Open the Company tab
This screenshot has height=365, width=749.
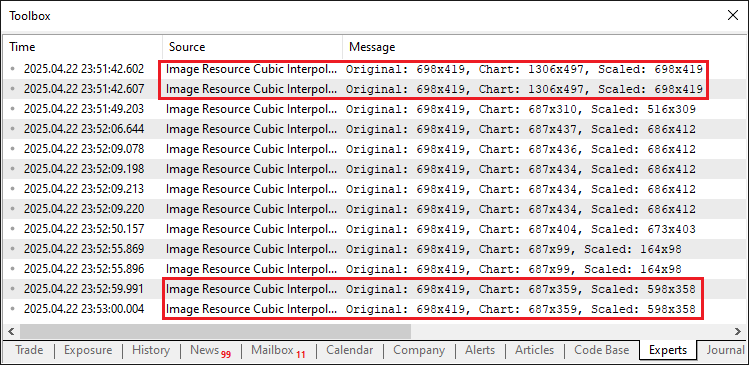419,350
